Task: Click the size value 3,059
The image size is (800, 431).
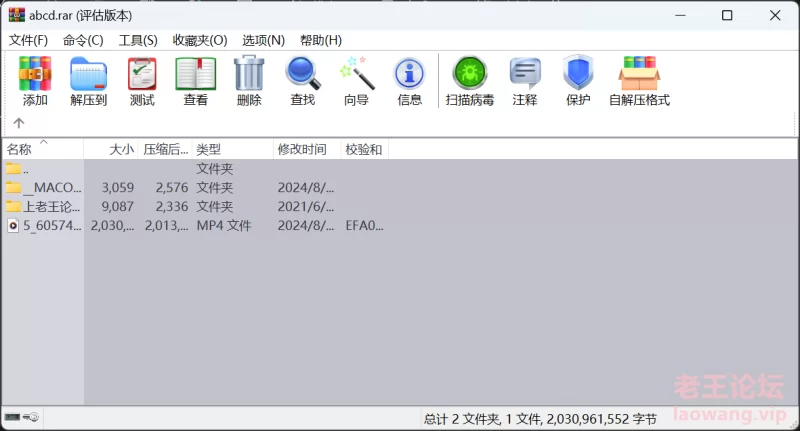Action: click(118, 187)
